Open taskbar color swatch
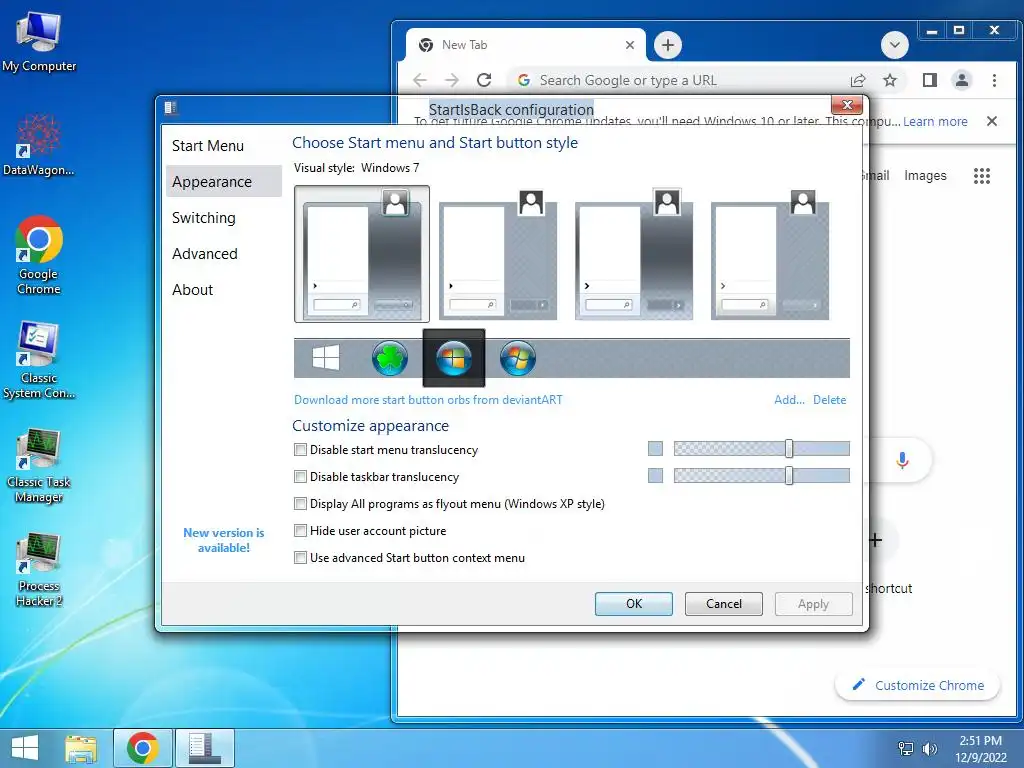This screenshot has height=768, width=1024. [x=655, y=475]
